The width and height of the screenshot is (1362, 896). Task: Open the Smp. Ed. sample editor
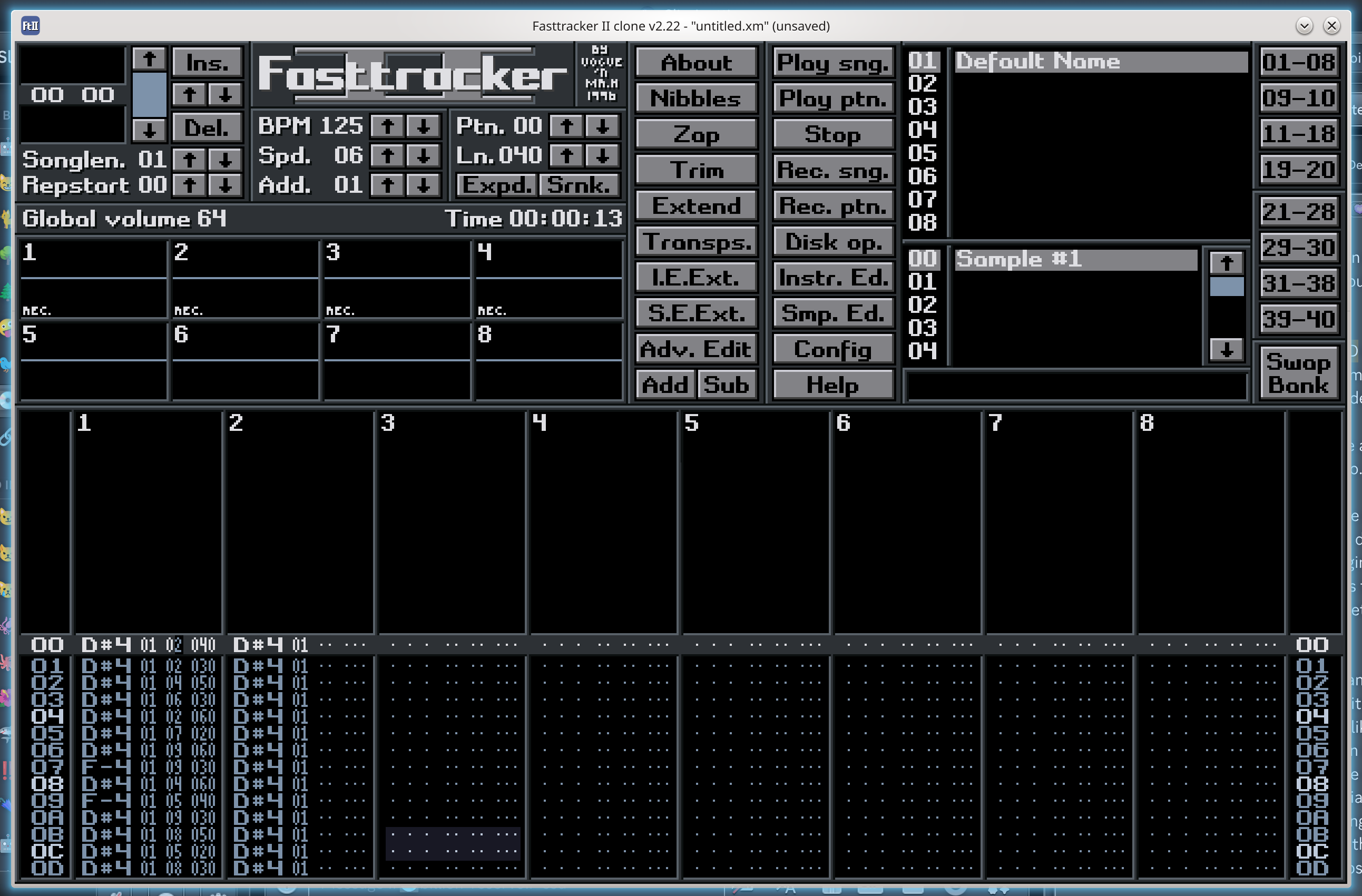pos(833,313)
